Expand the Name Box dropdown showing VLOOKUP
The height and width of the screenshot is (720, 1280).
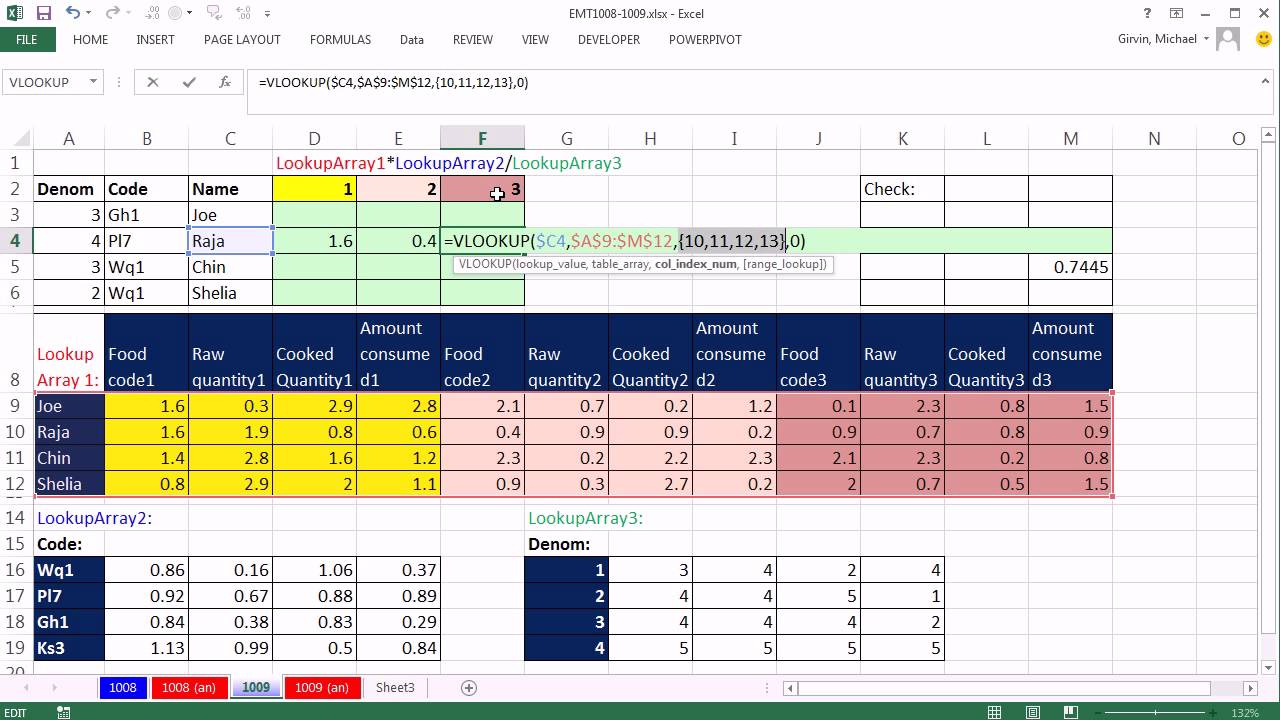point(93,83)
